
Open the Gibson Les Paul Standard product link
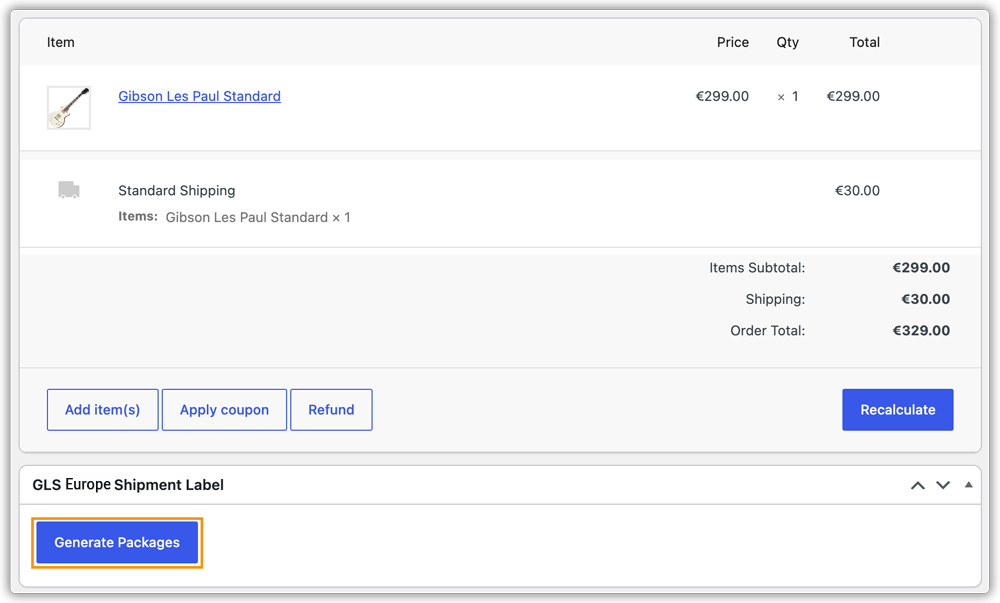(199, 96)
